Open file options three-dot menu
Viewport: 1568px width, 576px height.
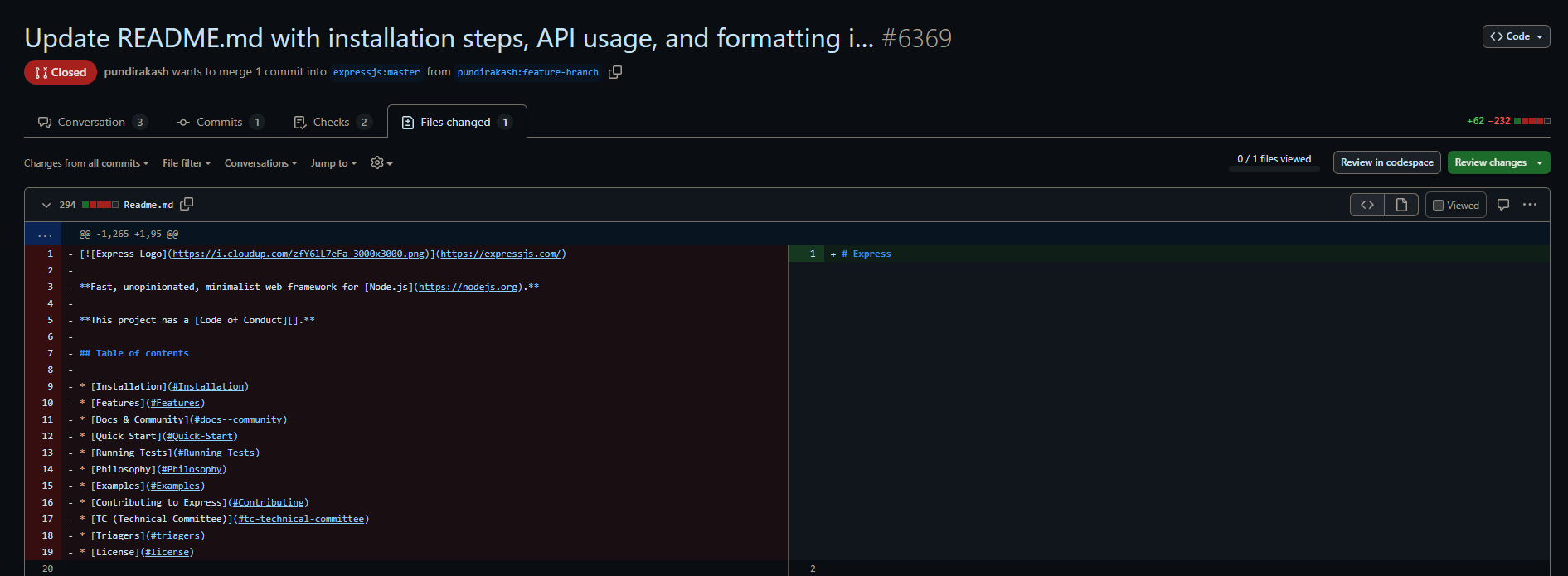tap(1530, 205)
